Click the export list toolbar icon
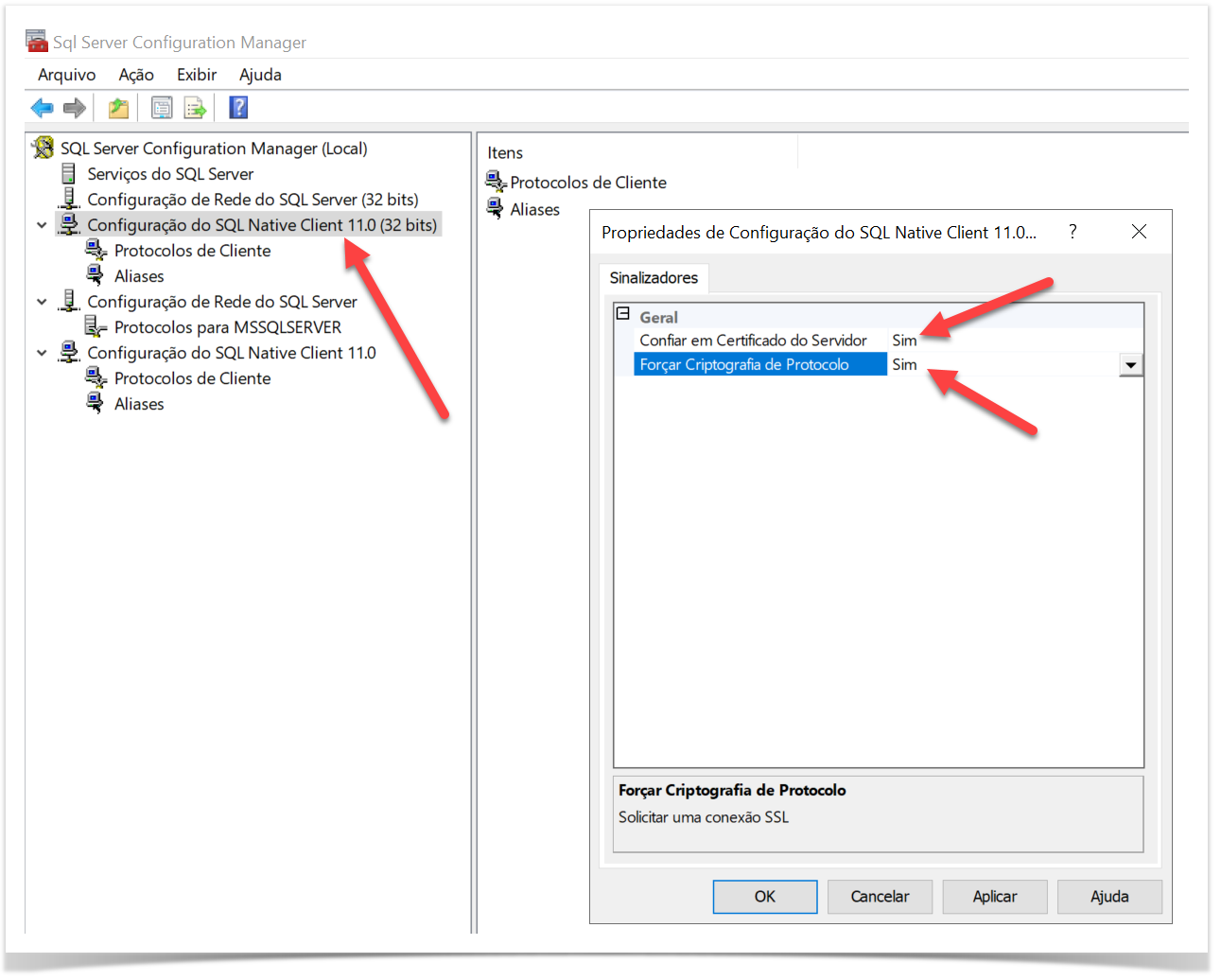Screen dimensions: 1221x980 click(x=195, y=108)
